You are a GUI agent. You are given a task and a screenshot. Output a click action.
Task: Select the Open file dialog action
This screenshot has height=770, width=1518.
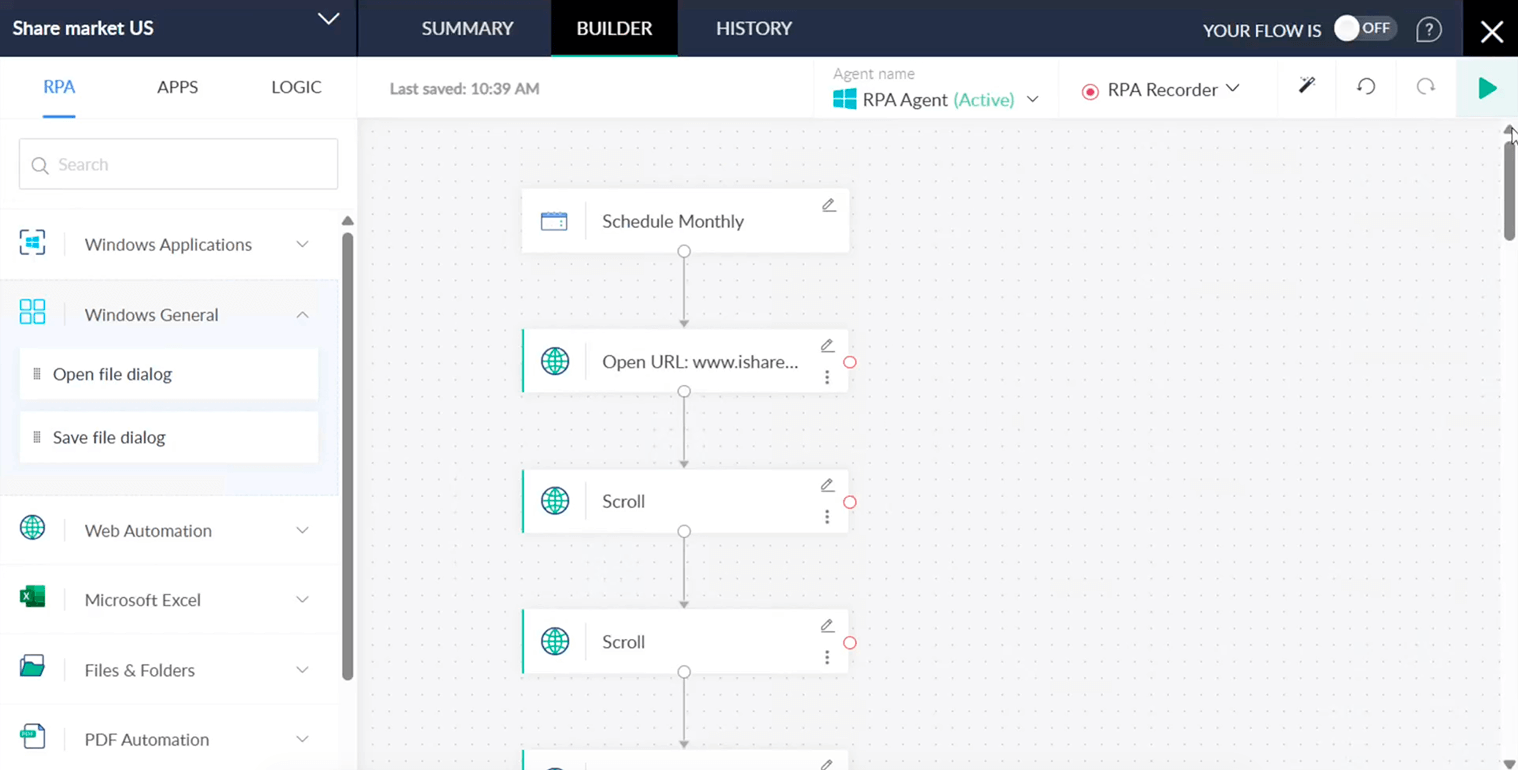(x=110, y=372)
